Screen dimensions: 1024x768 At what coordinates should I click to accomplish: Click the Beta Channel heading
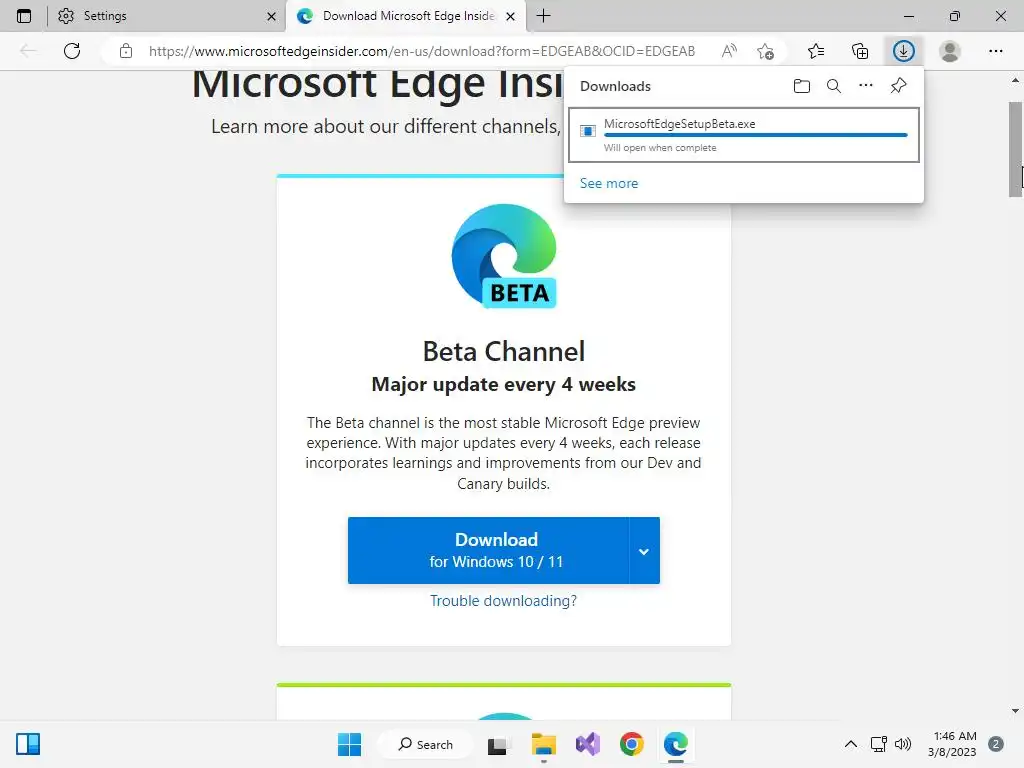point(504,351)
